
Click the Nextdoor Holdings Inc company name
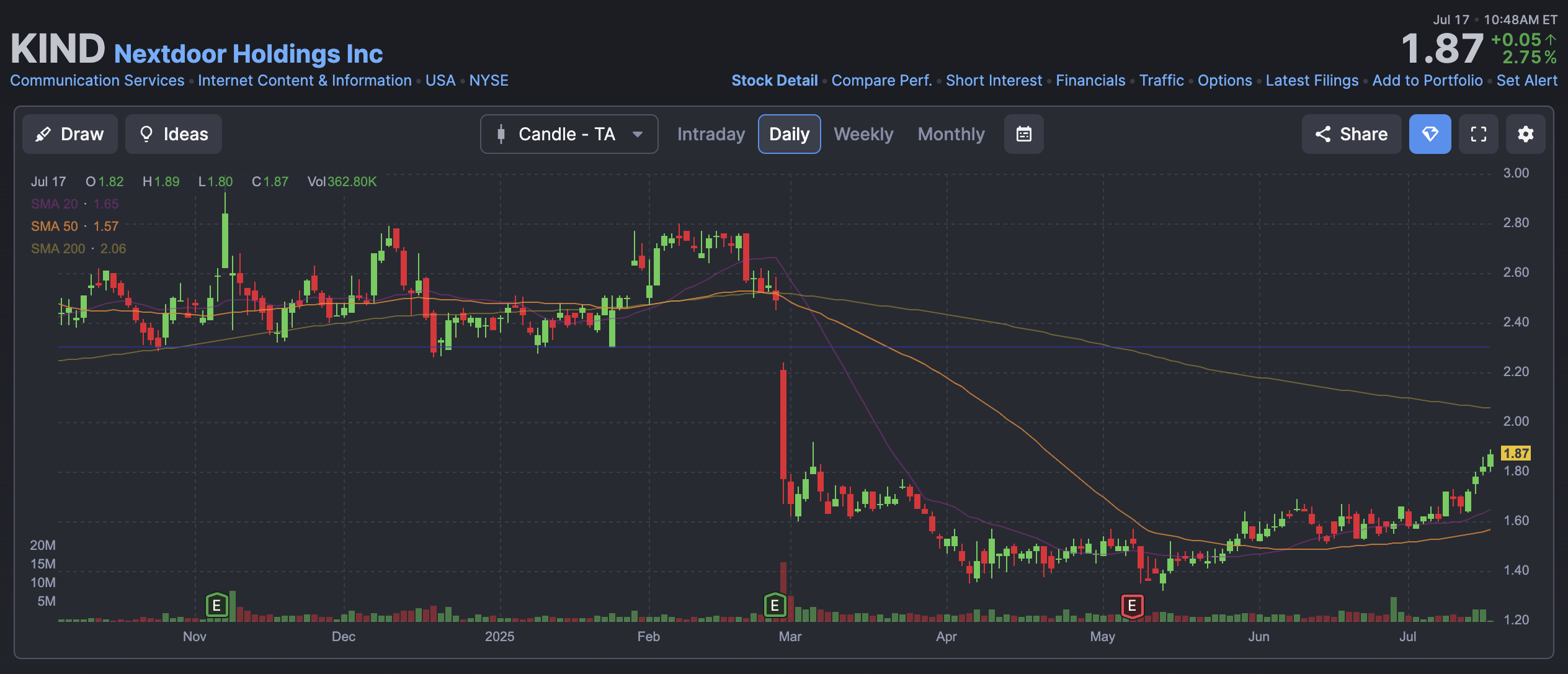coord(249,54)
